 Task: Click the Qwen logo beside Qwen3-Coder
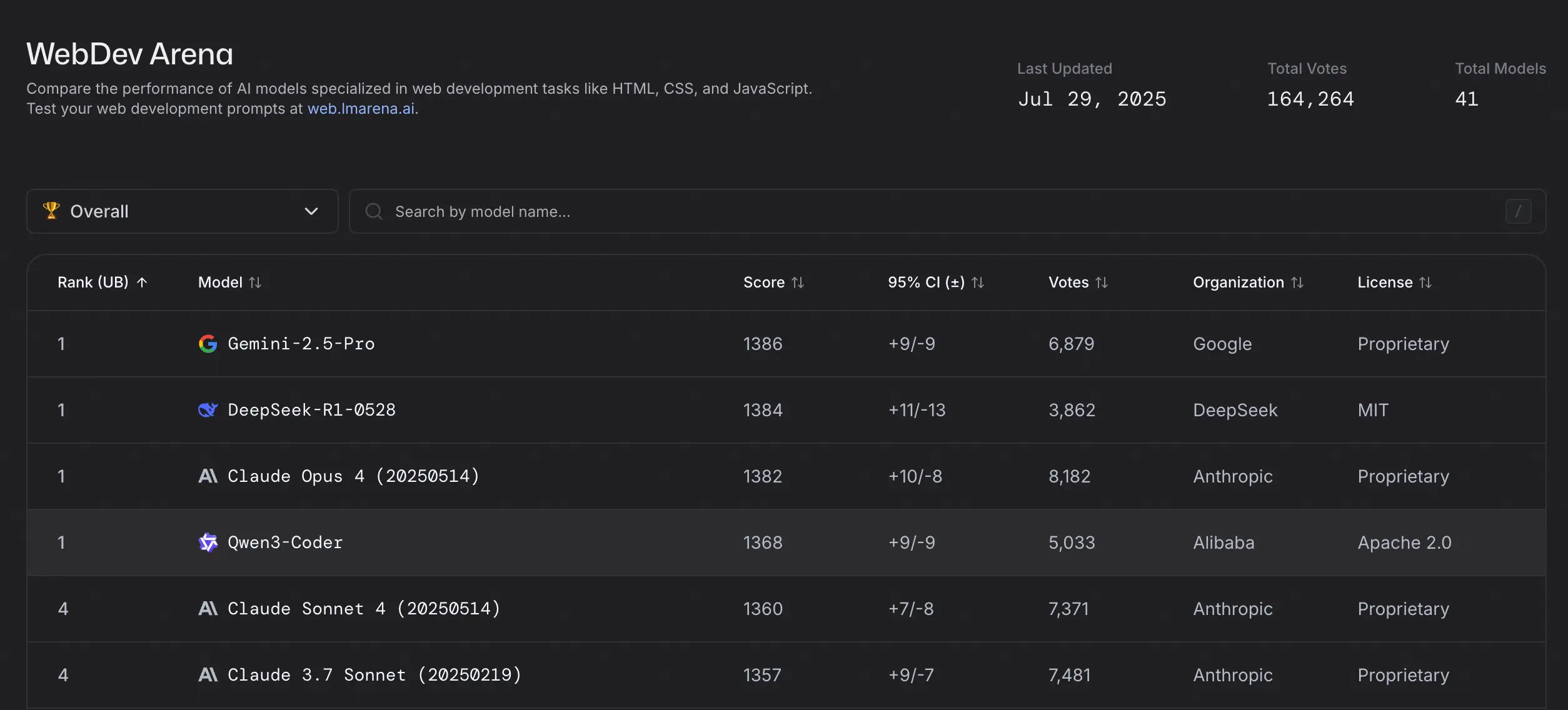pos(208,542)
